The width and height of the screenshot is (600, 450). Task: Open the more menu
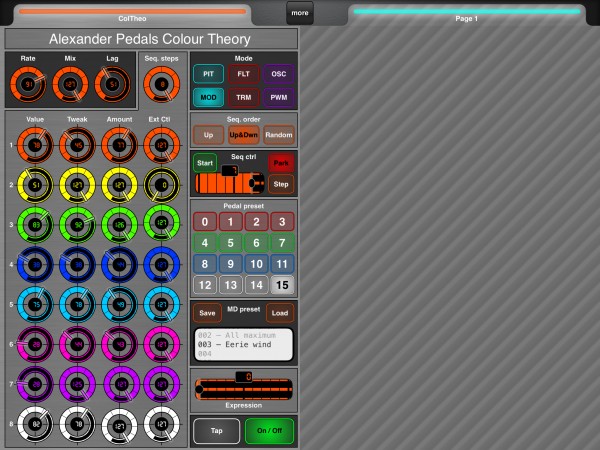pos(300,13)
